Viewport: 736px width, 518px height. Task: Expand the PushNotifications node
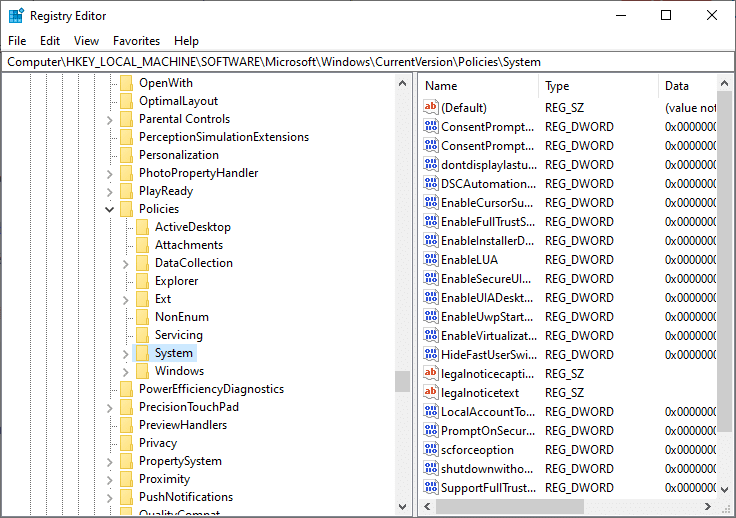pos(109,498)
